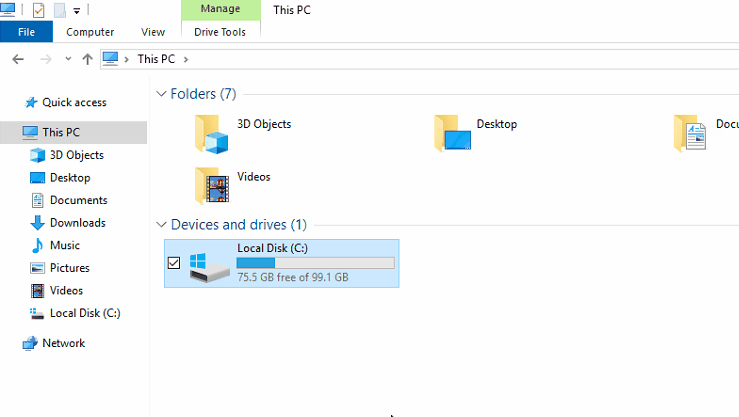This screenshot has height=417, width=739.
Task: Open the Desktop folder in the Folders section
Action: [453, 132]
